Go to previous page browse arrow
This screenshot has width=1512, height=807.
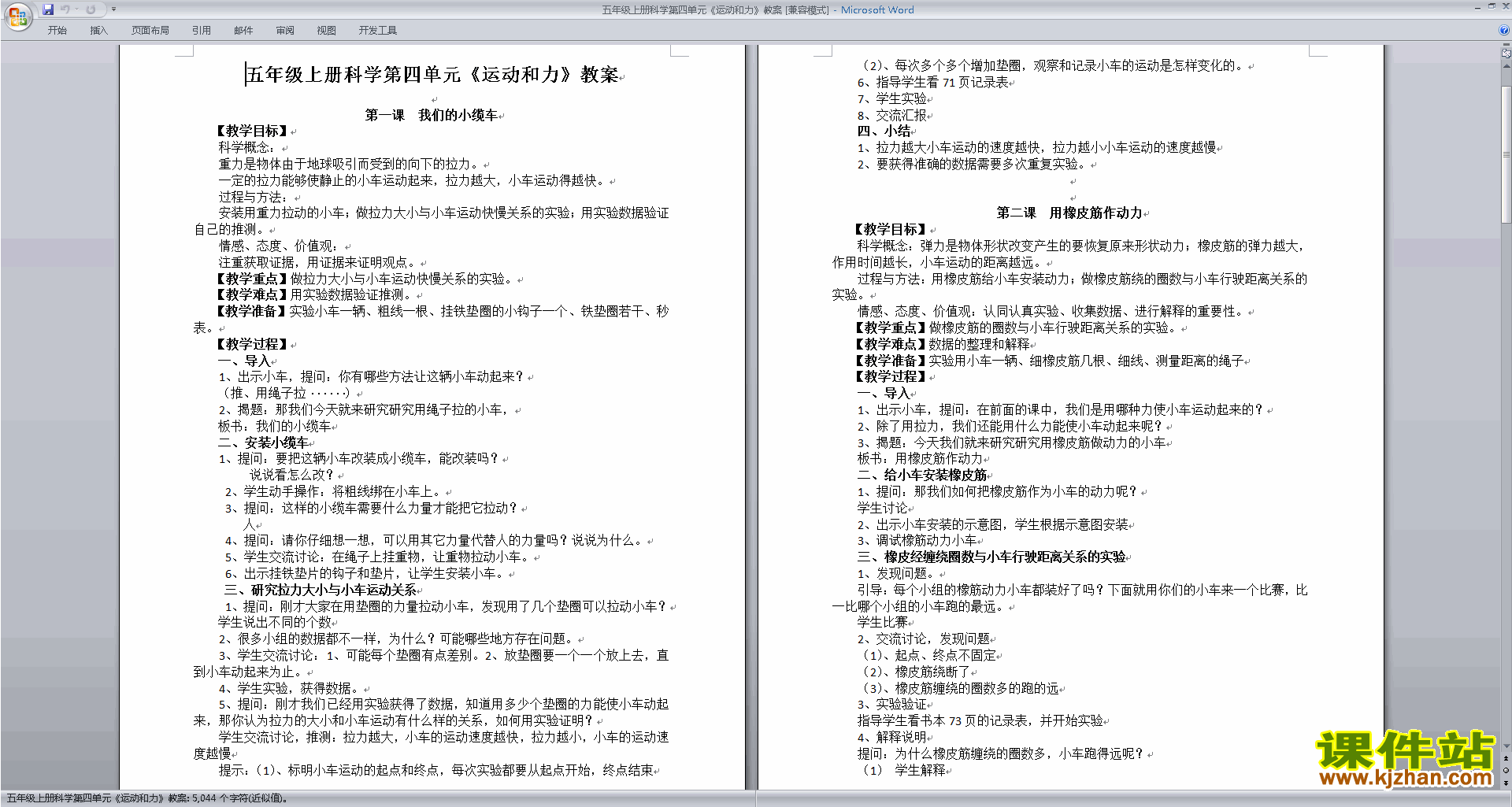1506,758
